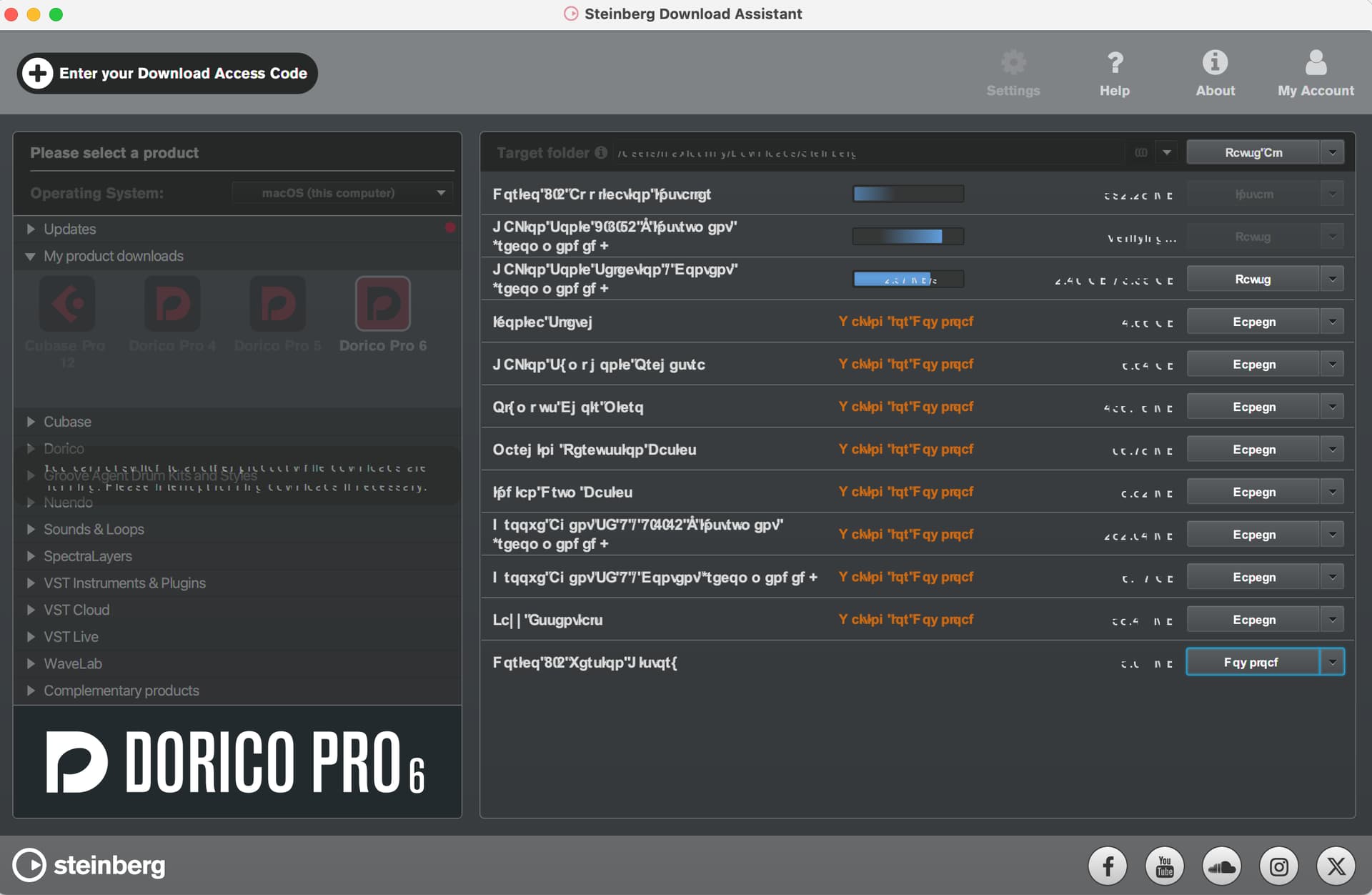Click the steinberg logo in the footer
1372x895 pixels.
click(89, 865)
